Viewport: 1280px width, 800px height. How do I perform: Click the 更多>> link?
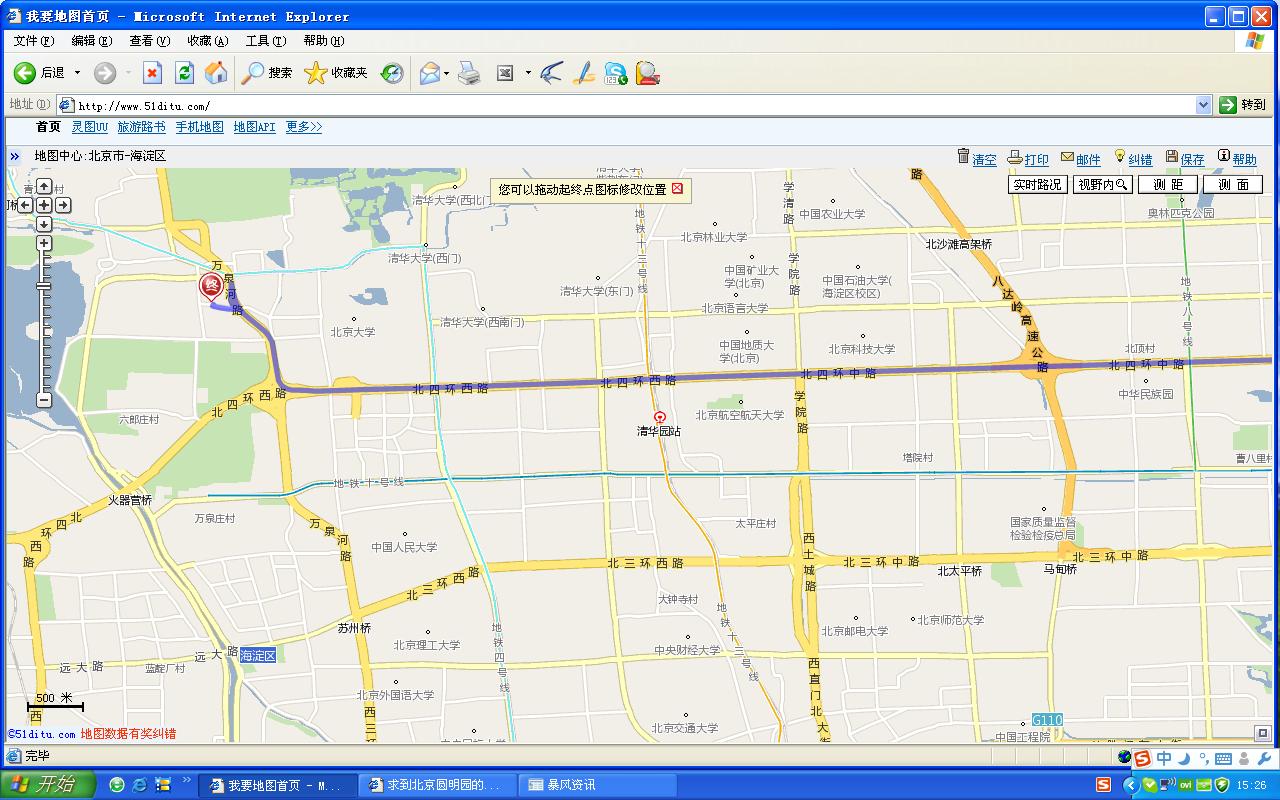click(304, 127)
